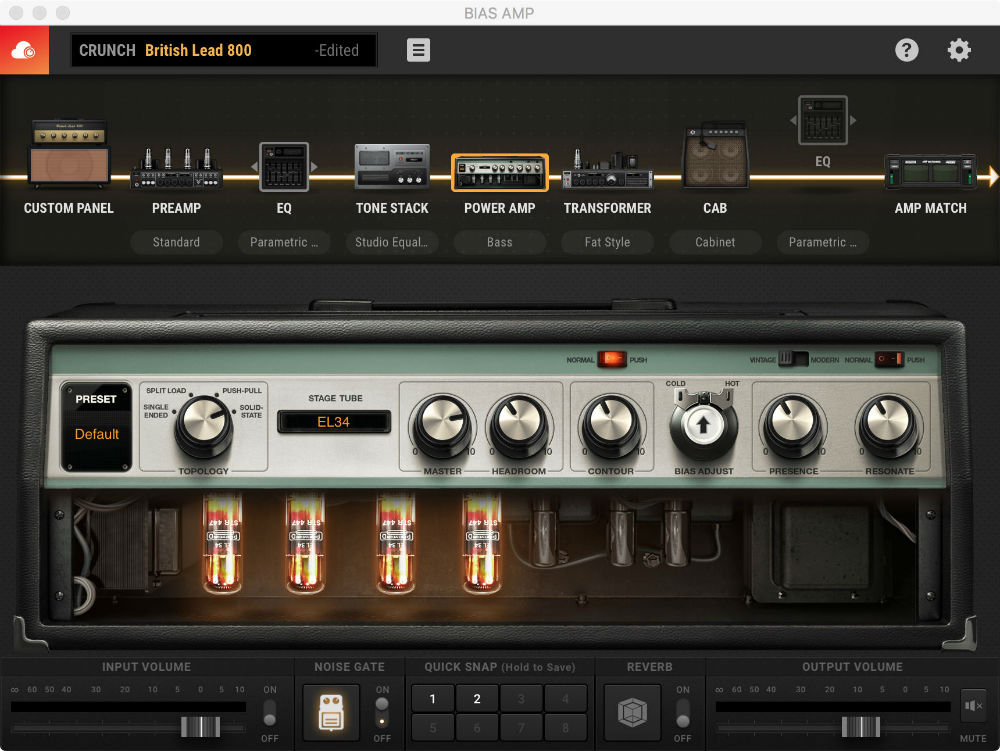Open the Standard preamp type selector

click(176, 242)
